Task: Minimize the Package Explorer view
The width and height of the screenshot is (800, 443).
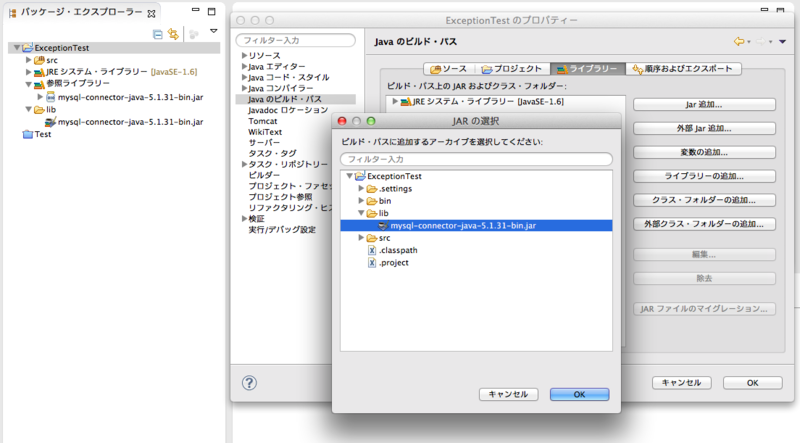Action: 195,10
